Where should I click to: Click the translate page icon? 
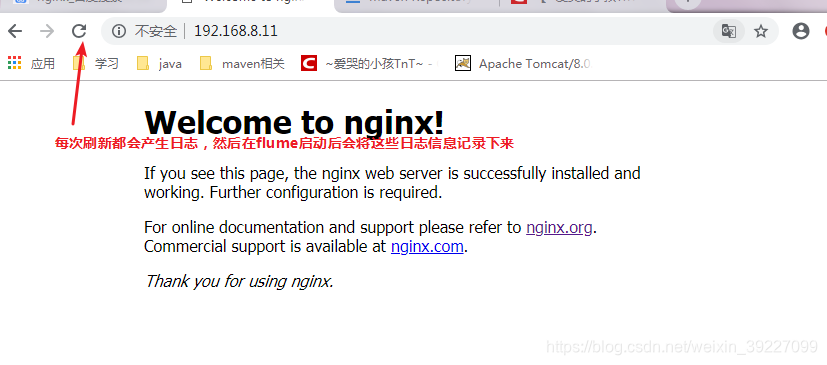click(729, 32)
